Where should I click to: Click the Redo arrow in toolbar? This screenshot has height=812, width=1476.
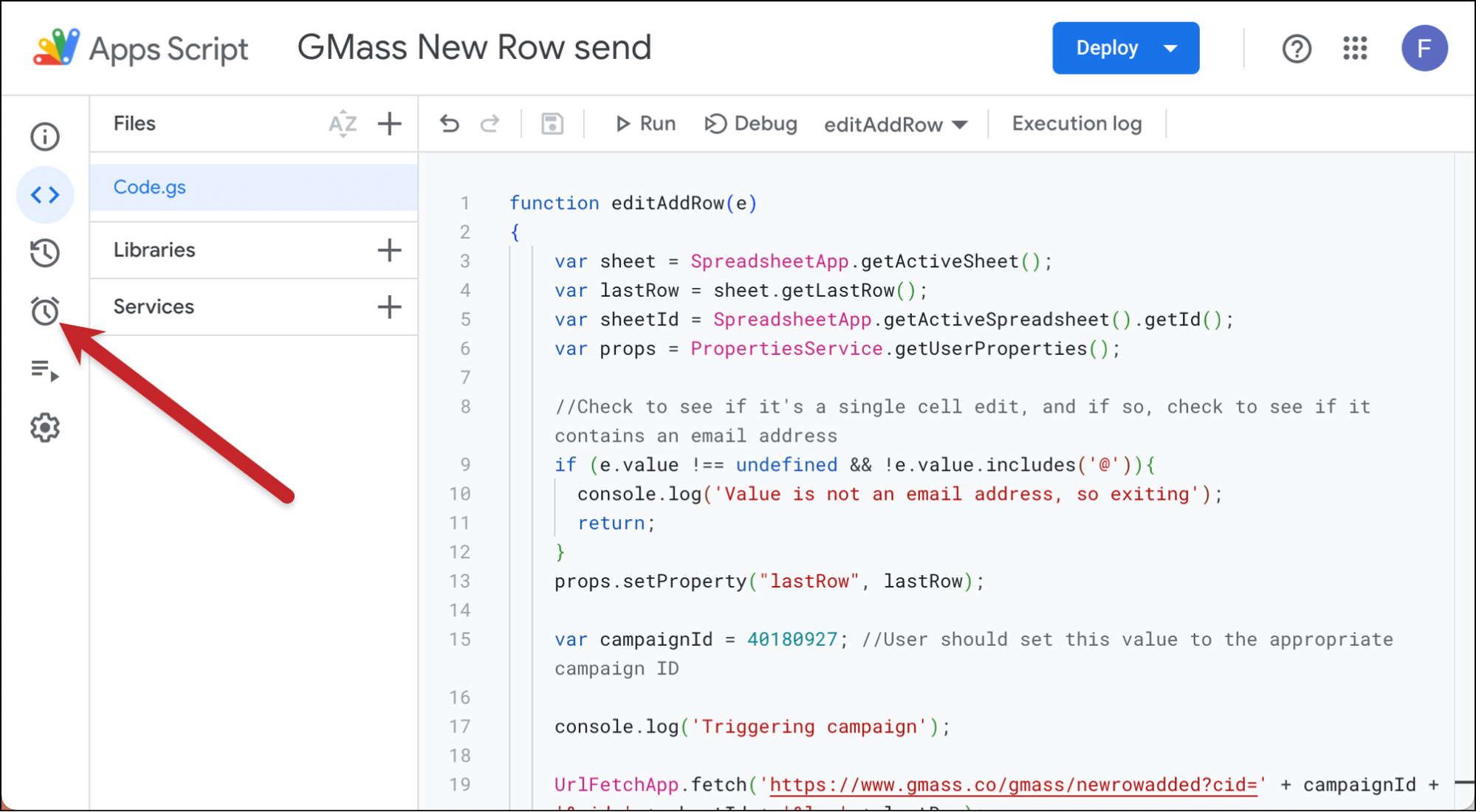[x=490, y=124]
